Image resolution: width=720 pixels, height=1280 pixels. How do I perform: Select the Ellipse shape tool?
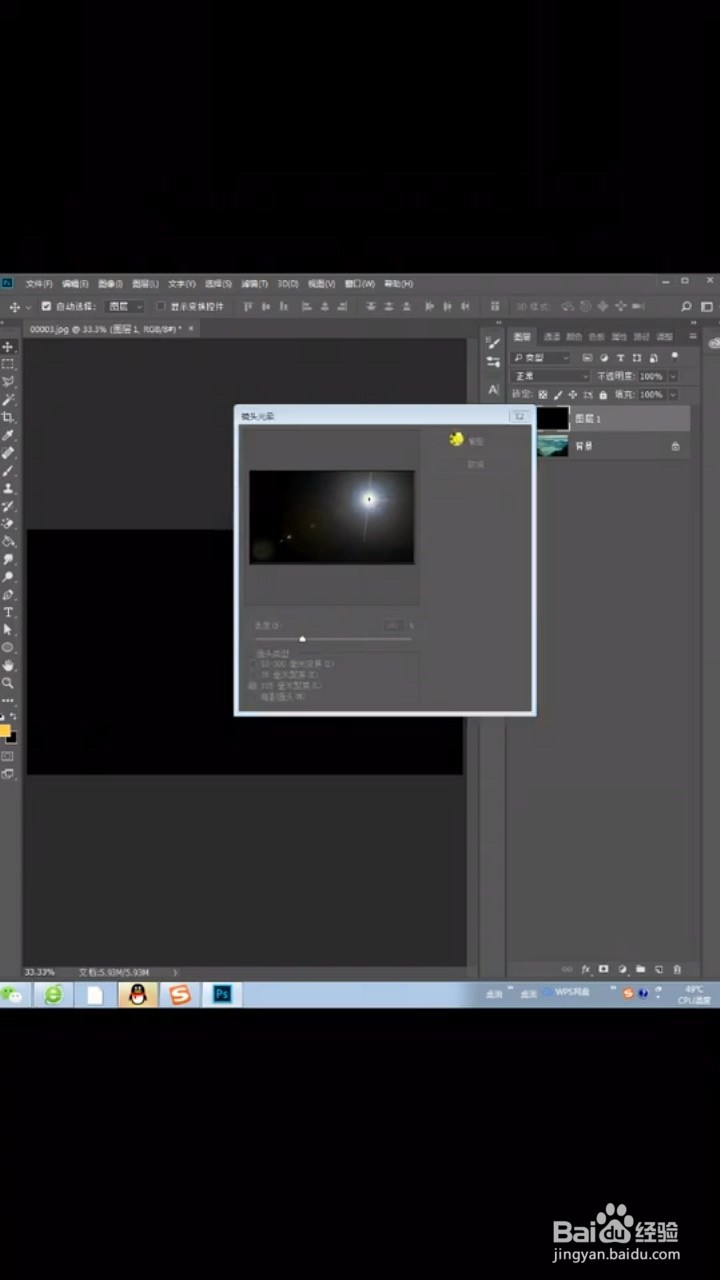(x=8, y=648)
